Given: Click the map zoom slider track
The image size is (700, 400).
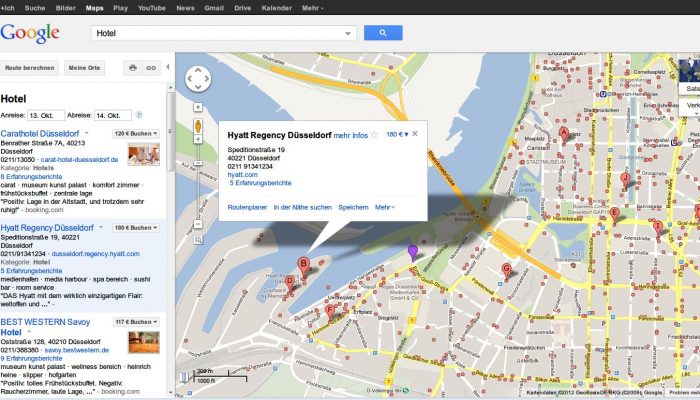Looking at the screenshot, I should click(x=198, y=182).
